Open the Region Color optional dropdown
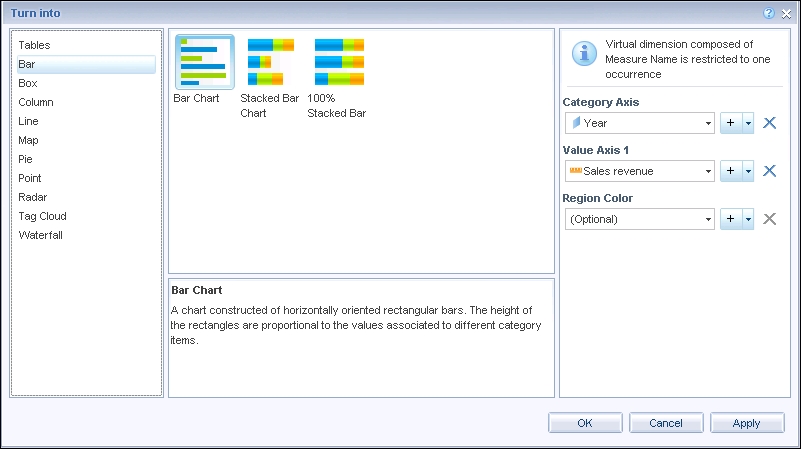 click(x=708, y=219)
